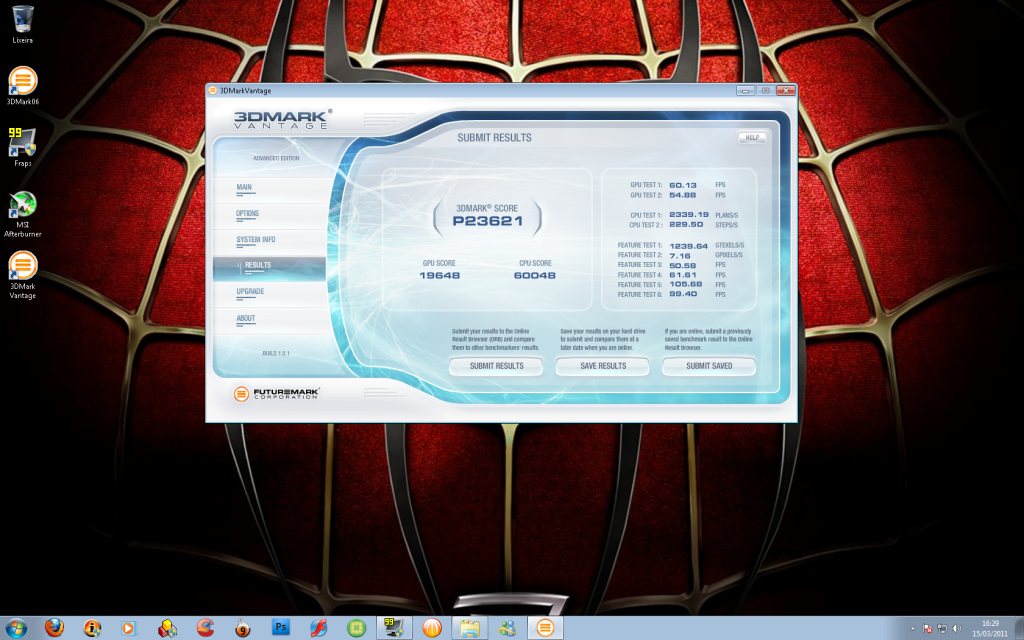Click the Submit Results panel heading

[494, 138]
